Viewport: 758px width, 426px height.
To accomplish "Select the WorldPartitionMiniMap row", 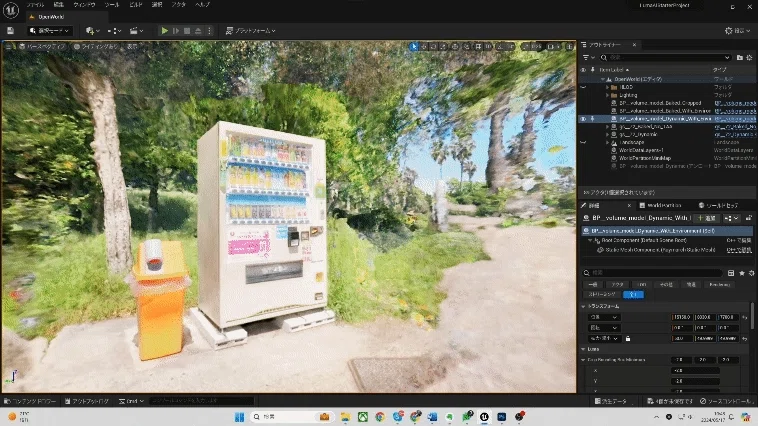I will pyautogui.click(x=645, y=158).
